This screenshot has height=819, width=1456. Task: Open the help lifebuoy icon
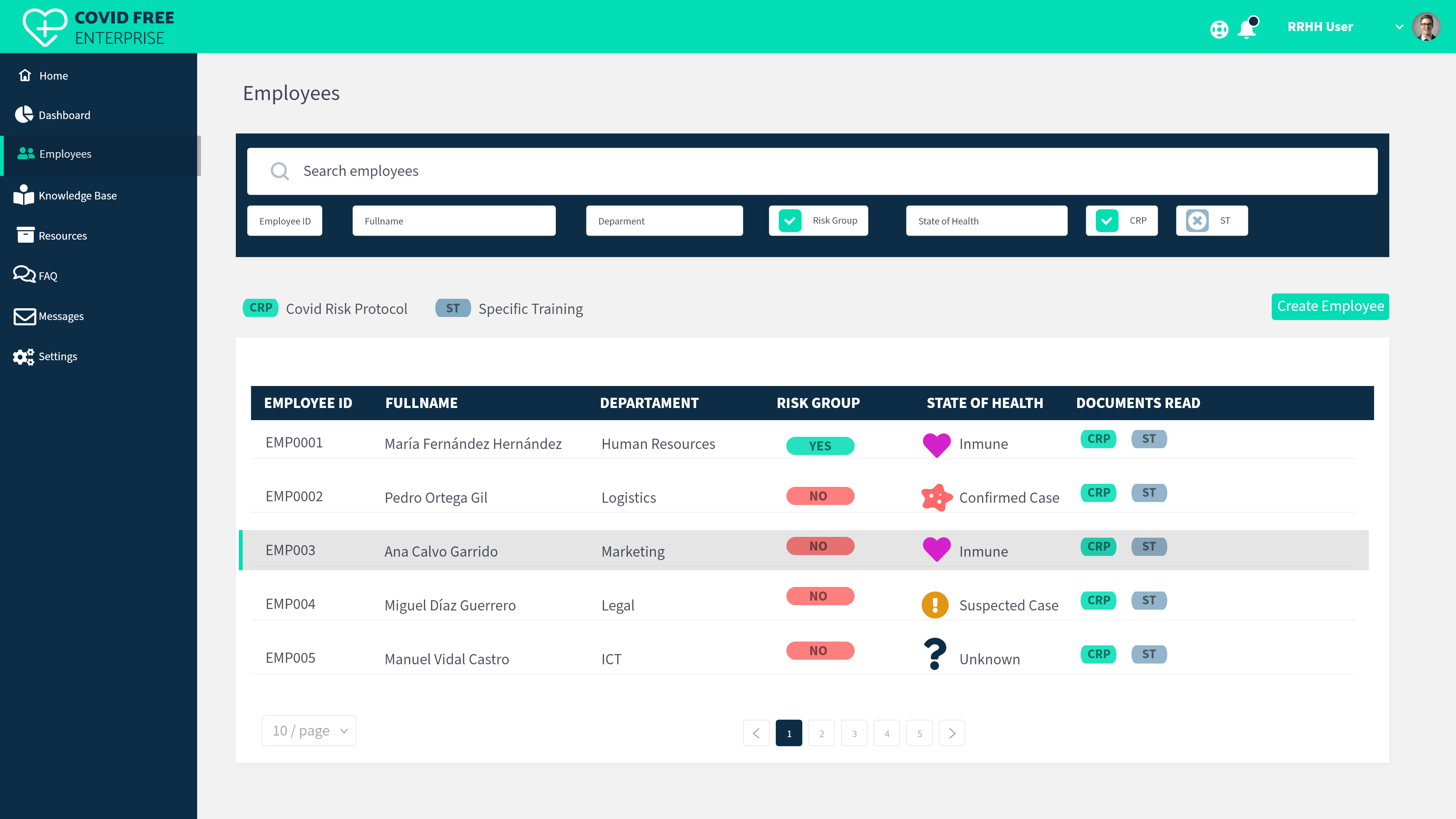1219,29
